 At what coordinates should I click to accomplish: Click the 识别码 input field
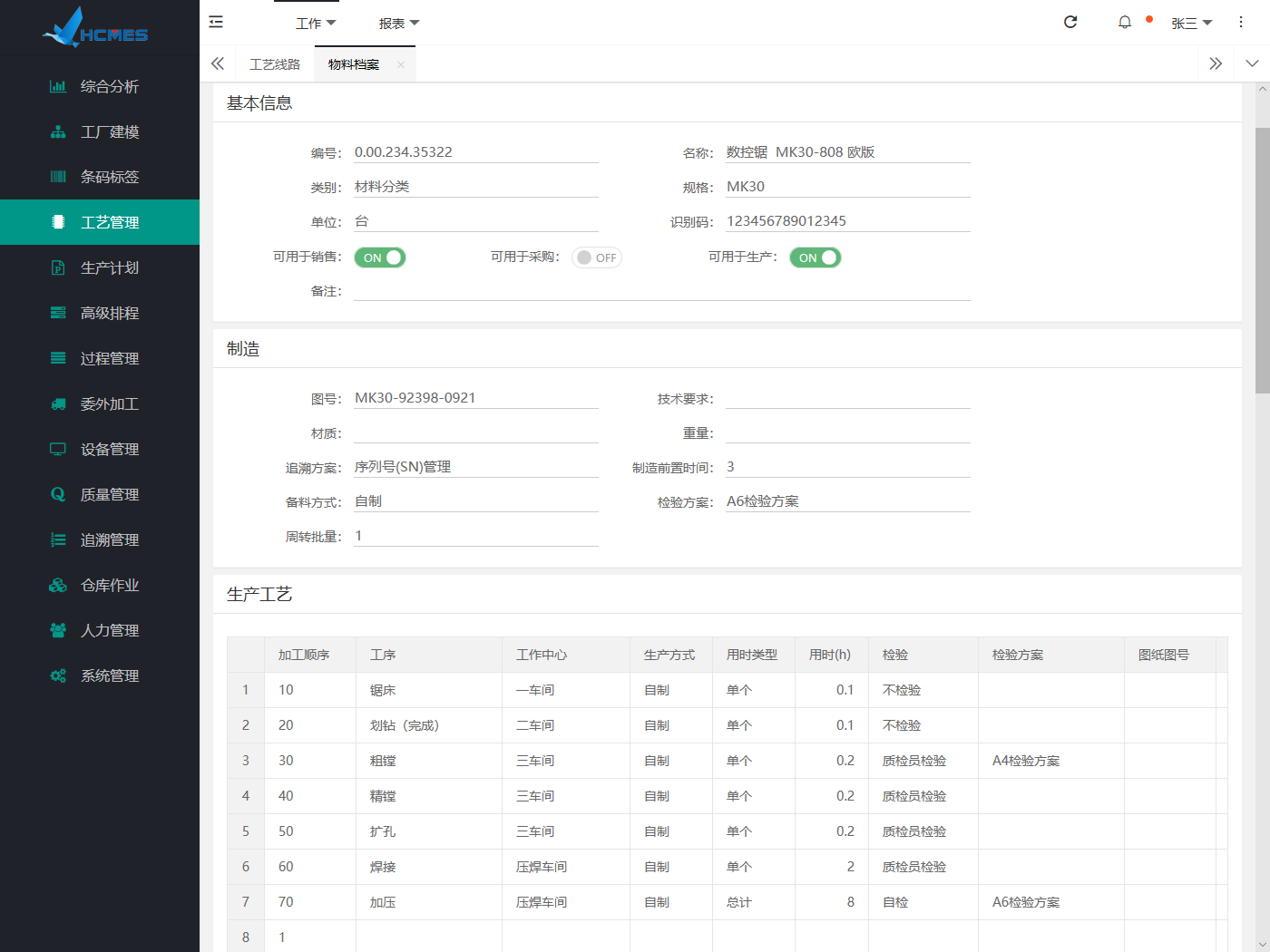pyautogui.click(x=848, y=221)
